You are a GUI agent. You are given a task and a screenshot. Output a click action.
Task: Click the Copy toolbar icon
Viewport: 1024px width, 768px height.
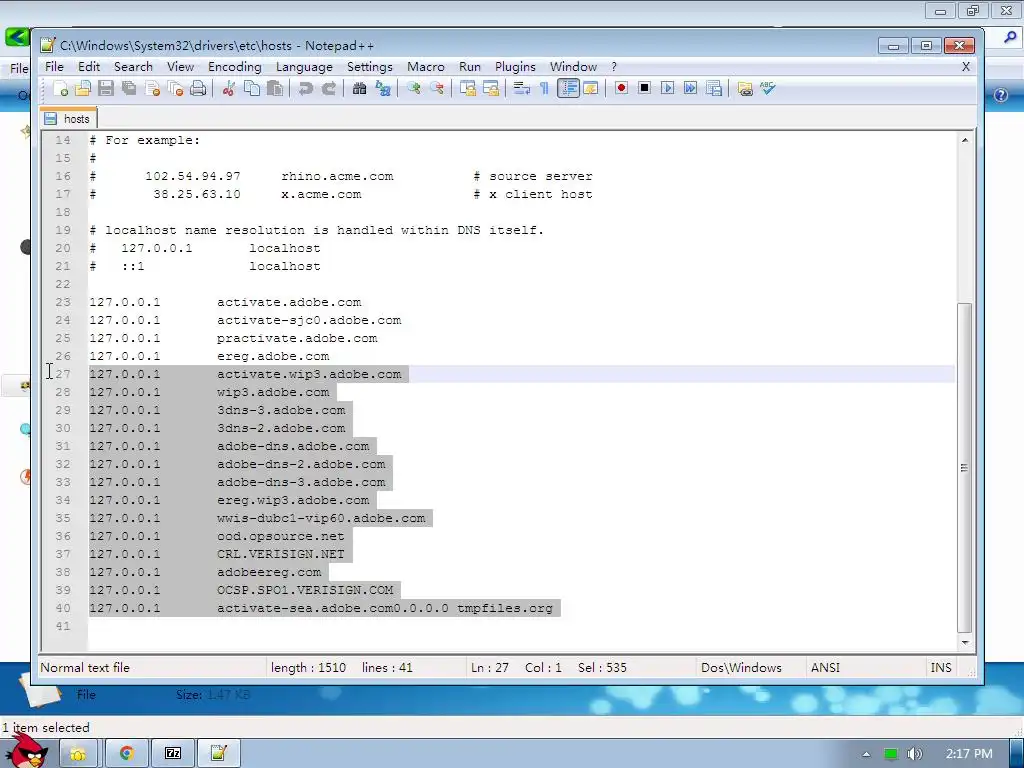(251, 88)
